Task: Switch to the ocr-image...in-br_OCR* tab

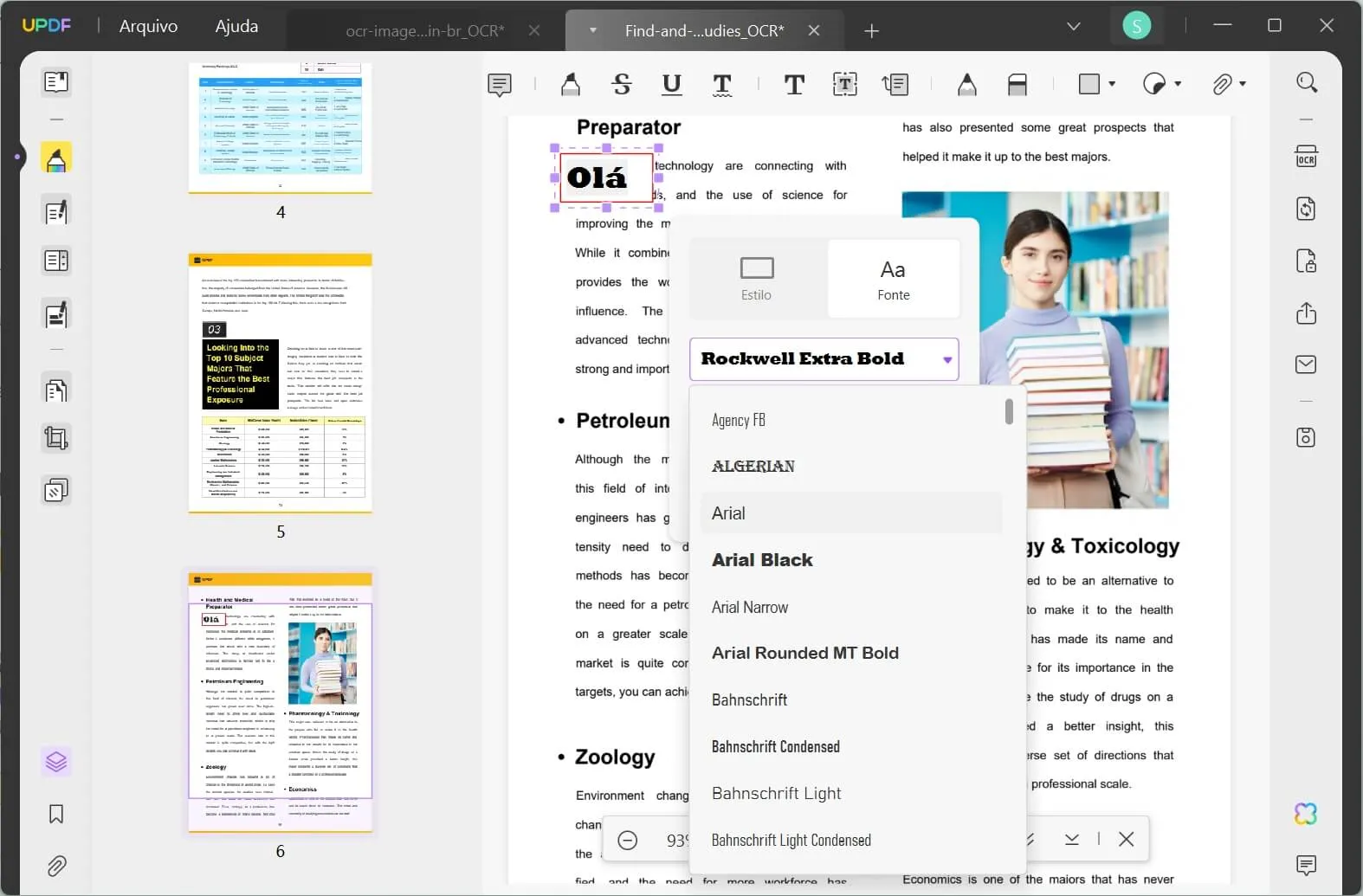Action: [x=424, y=30]
